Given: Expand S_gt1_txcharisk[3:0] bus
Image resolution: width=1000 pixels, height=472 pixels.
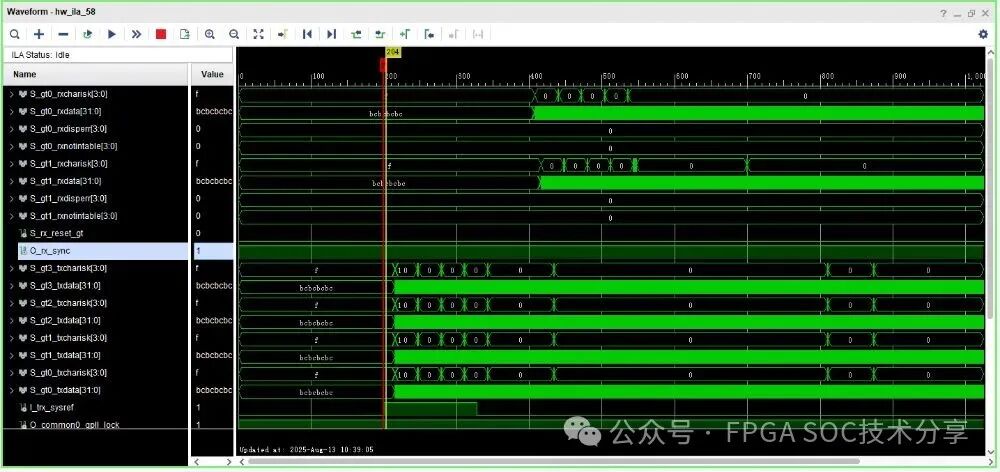Looking at the screenshot, I should [x=11, y=338].
